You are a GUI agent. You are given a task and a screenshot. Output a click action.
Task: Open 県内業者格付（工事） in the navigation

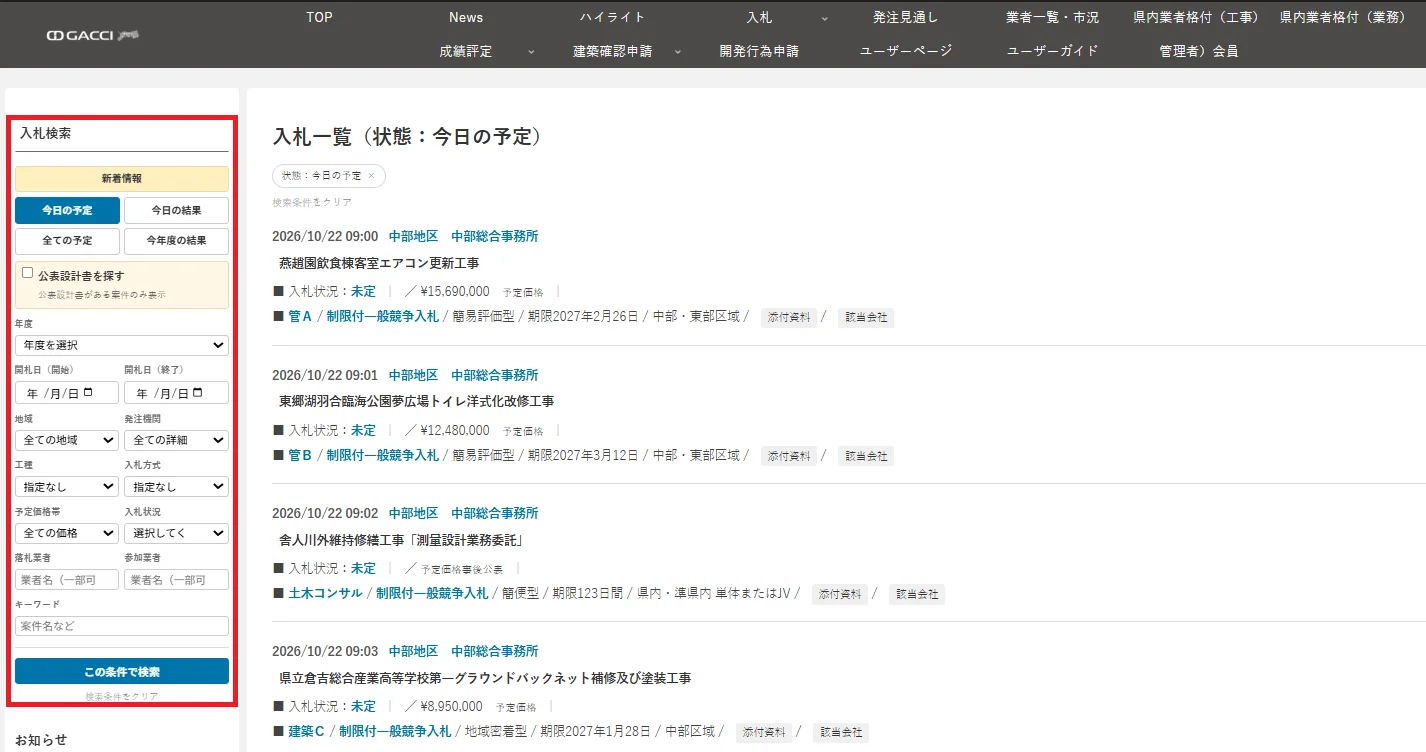(1198, 17)
